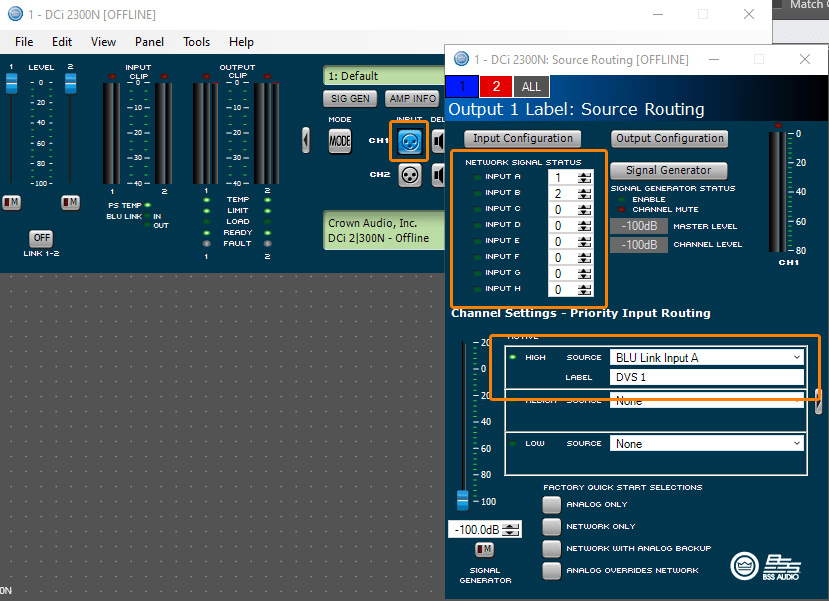Open the Output Configuration panel
This screenshot has width=829, height=601.
pyautogui.click(x=669, y=138)
